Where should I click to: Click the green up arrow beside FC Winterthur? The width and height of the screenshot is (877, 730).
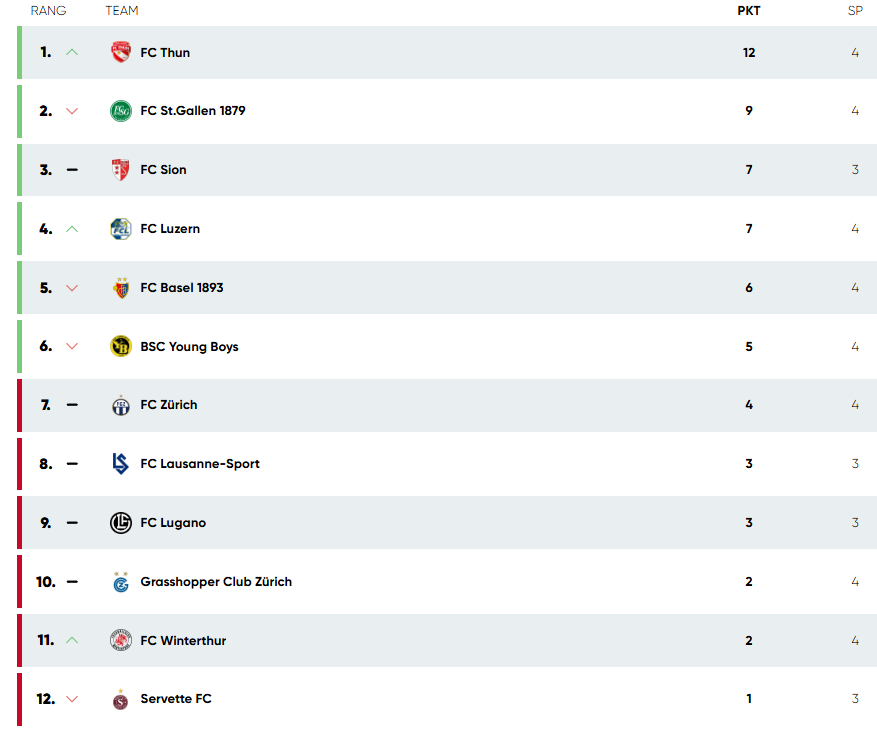72,641
